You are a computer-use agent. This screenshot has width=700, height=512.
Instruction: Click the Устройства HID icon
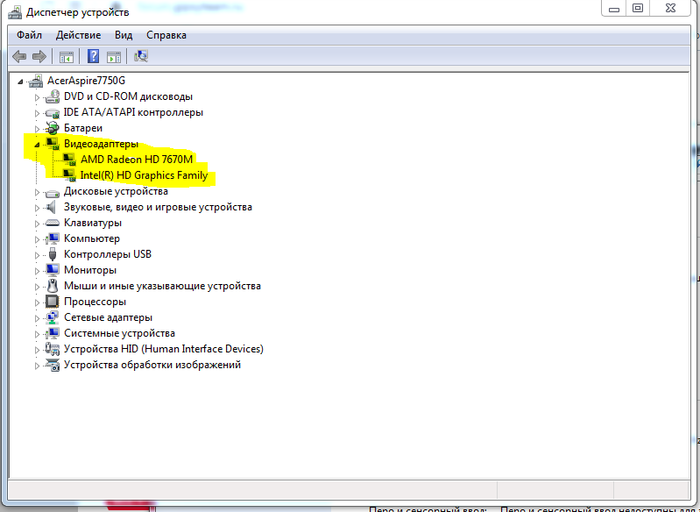tap(52, 349)
